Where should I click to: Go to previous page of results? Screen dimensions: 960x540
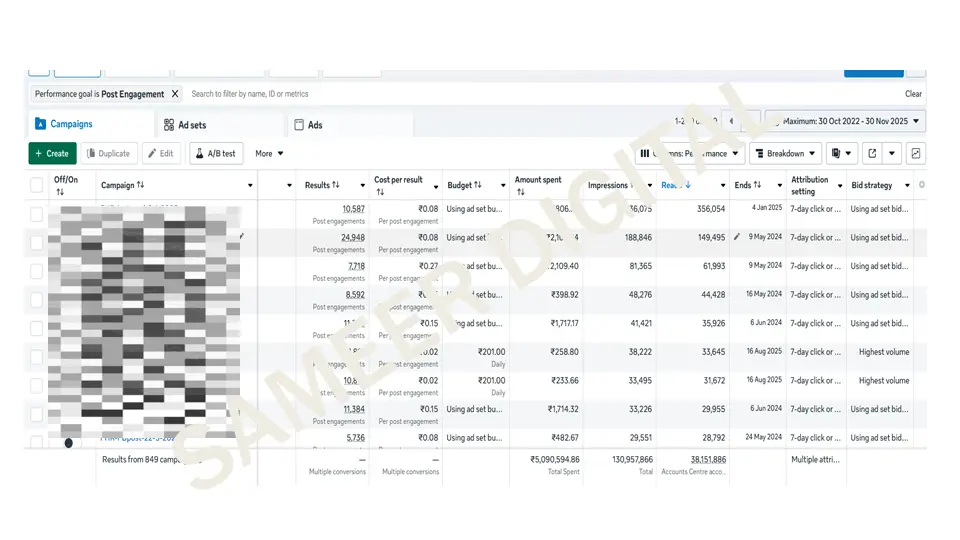click(x=731, y=121)
